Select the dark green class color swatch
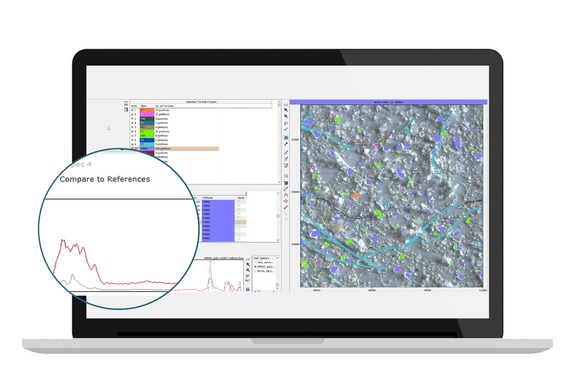 [x=147, y=119]
